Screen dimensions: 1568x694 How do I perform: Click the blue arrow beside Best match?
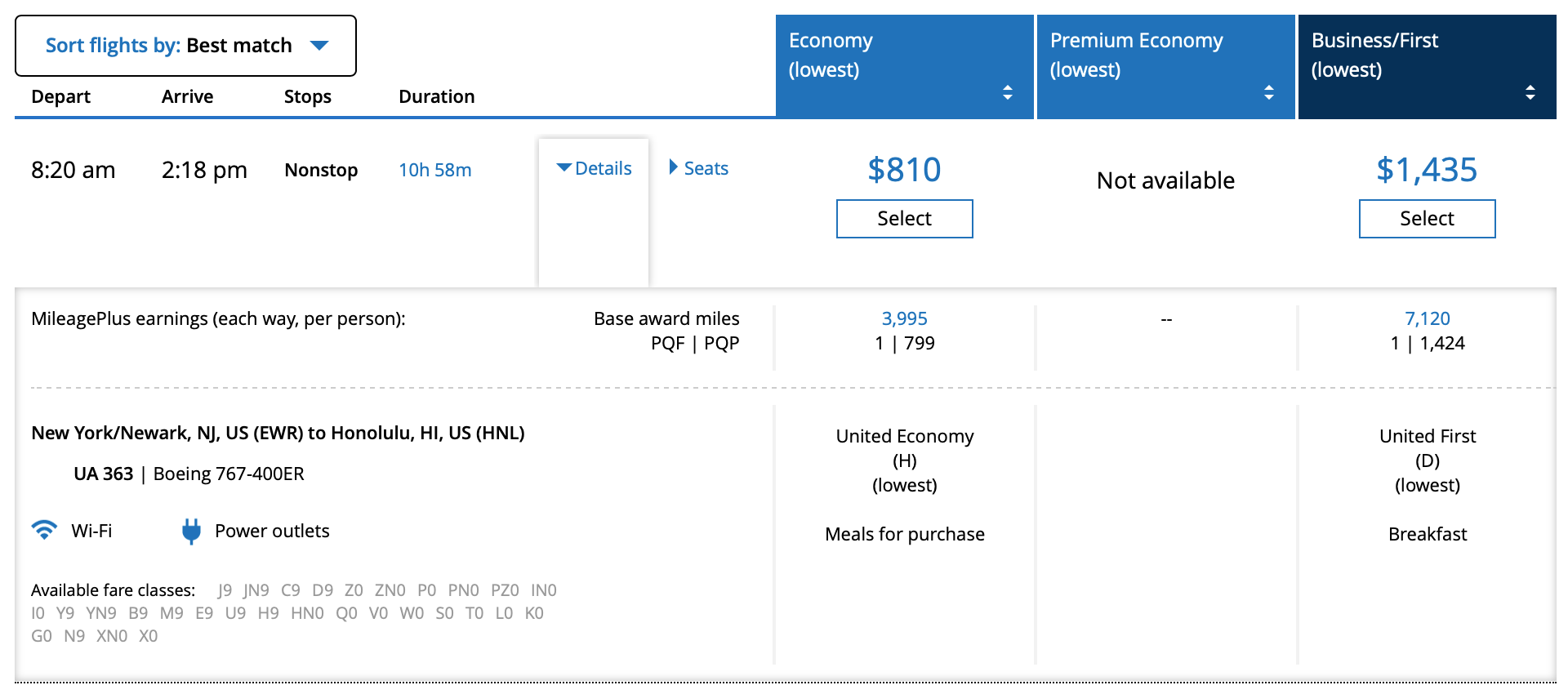coord(319,46)
